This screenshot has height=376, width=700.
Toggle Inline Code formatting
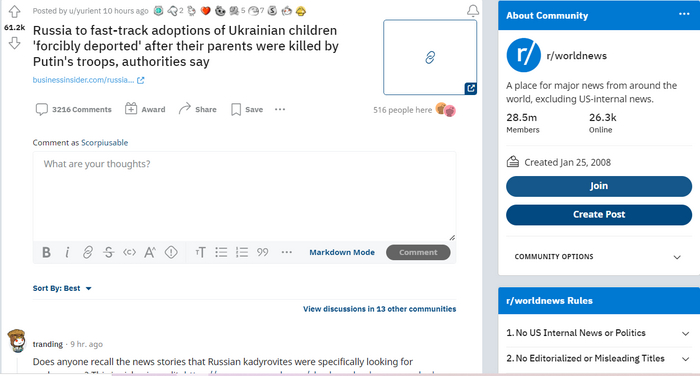point(129,252)
